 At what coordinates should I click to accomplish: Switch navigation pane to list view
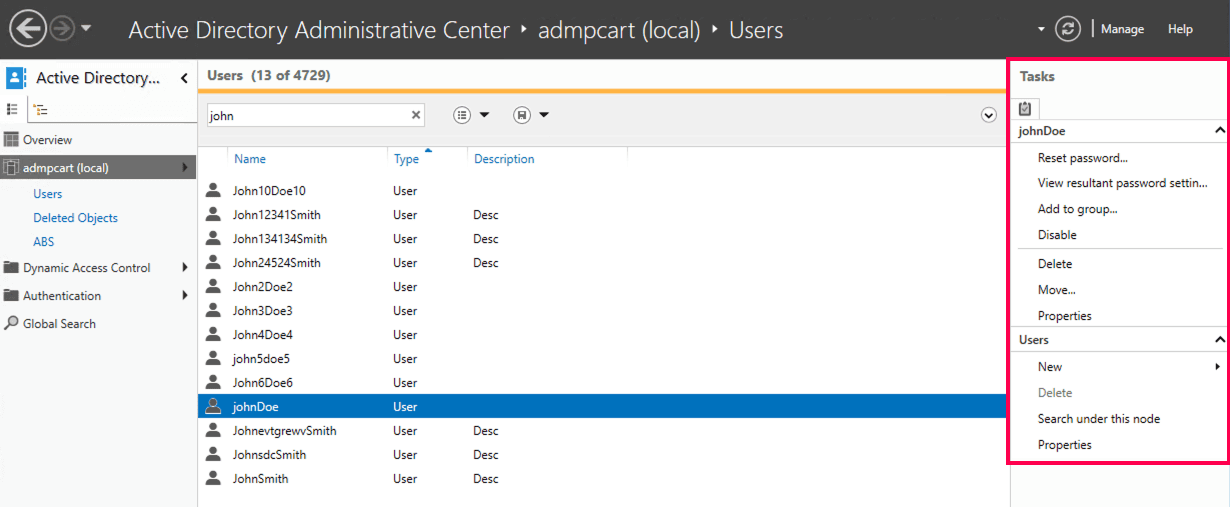click(13, 109)
